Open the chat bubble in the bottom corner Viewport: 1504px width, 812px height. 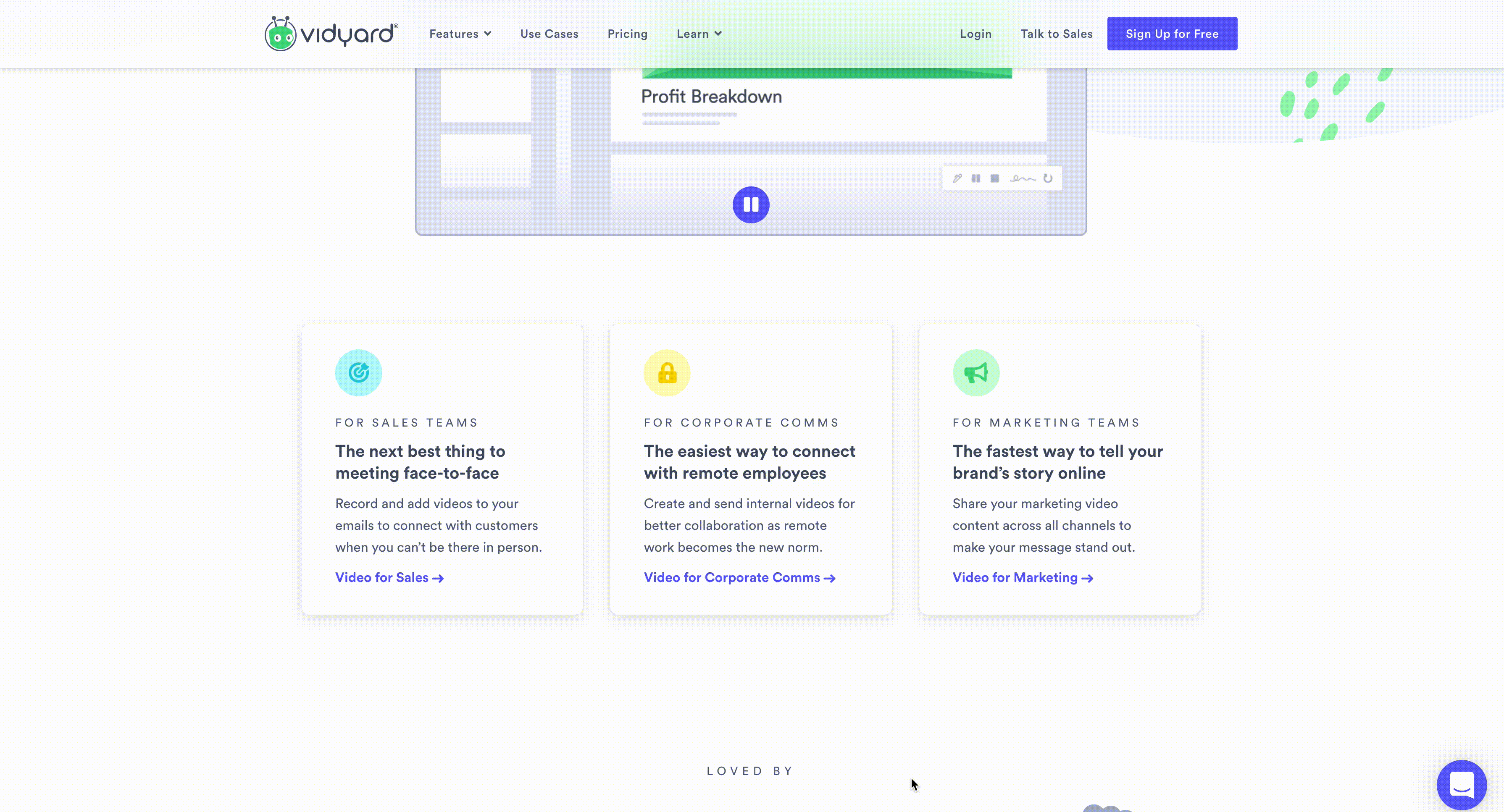1462,785
